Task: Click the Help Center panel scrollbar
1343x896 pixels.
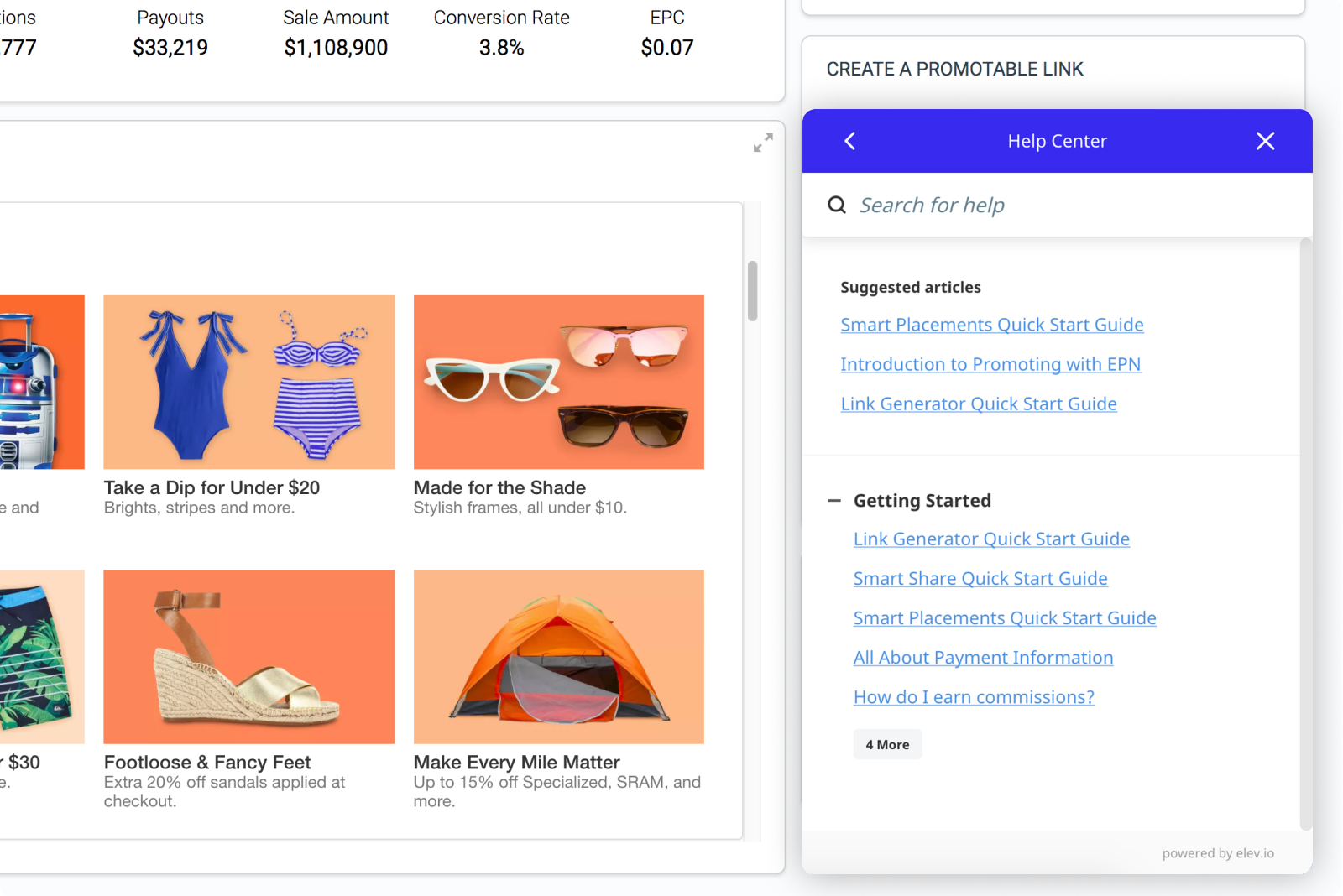Action: 1305,534
